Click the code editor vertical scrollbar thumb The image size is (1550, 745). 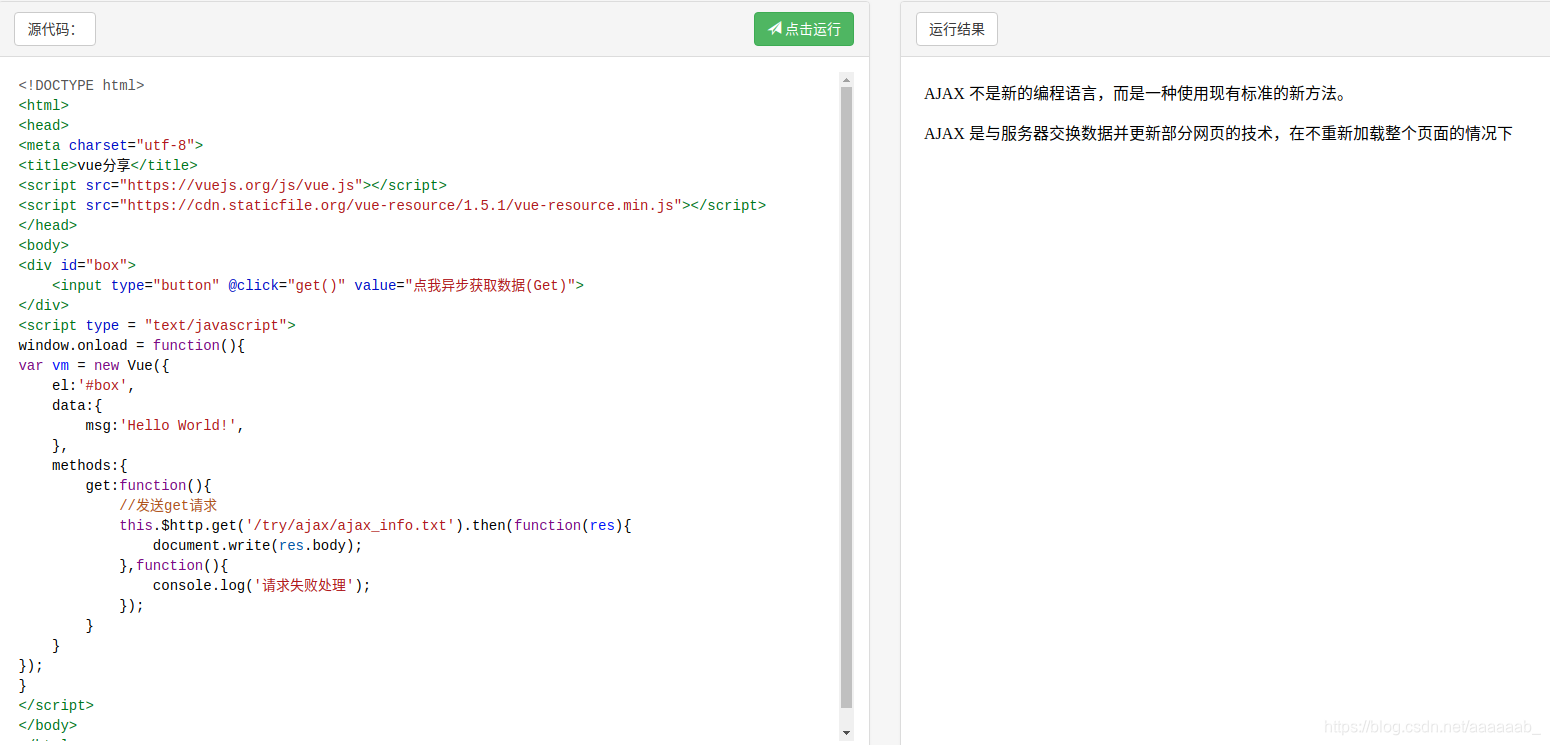pyautogui.click(x=847, y=397)
